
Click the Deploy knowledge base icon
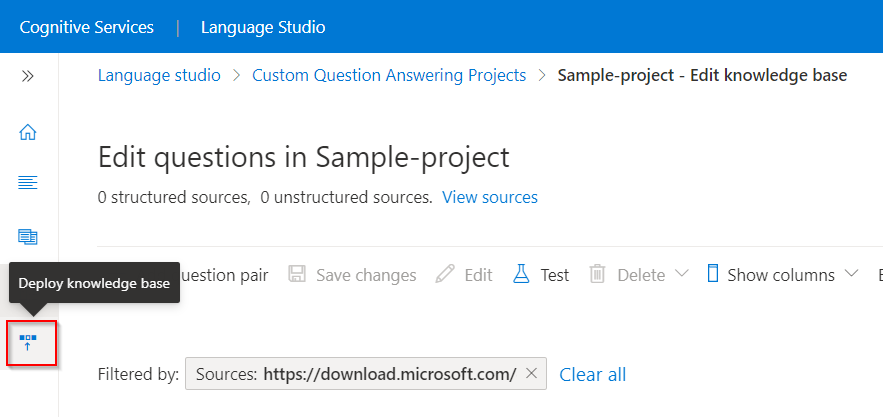[x=29, y=343]
